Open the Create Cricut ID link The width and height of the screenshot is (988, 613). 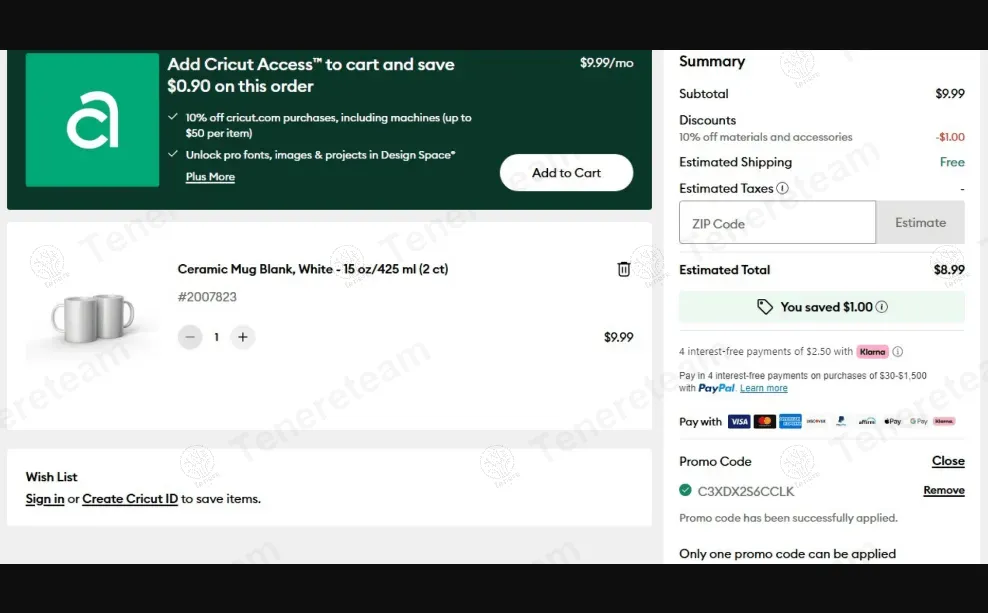130,499
